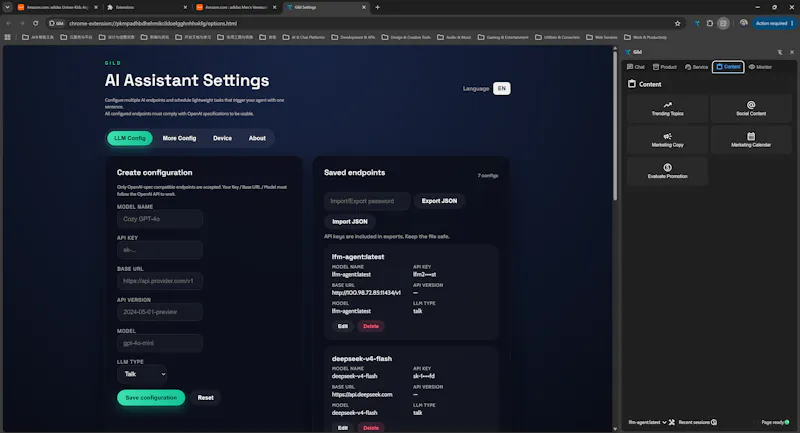Switch to the Monitor tab in side panel
This screenshot has width=800, height=433.
760,67
